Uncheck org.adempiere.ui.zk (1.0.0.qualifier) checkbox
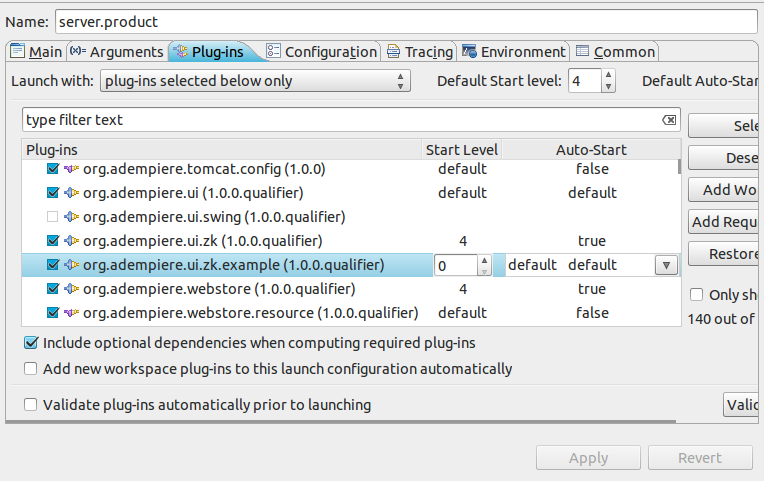 53,241
